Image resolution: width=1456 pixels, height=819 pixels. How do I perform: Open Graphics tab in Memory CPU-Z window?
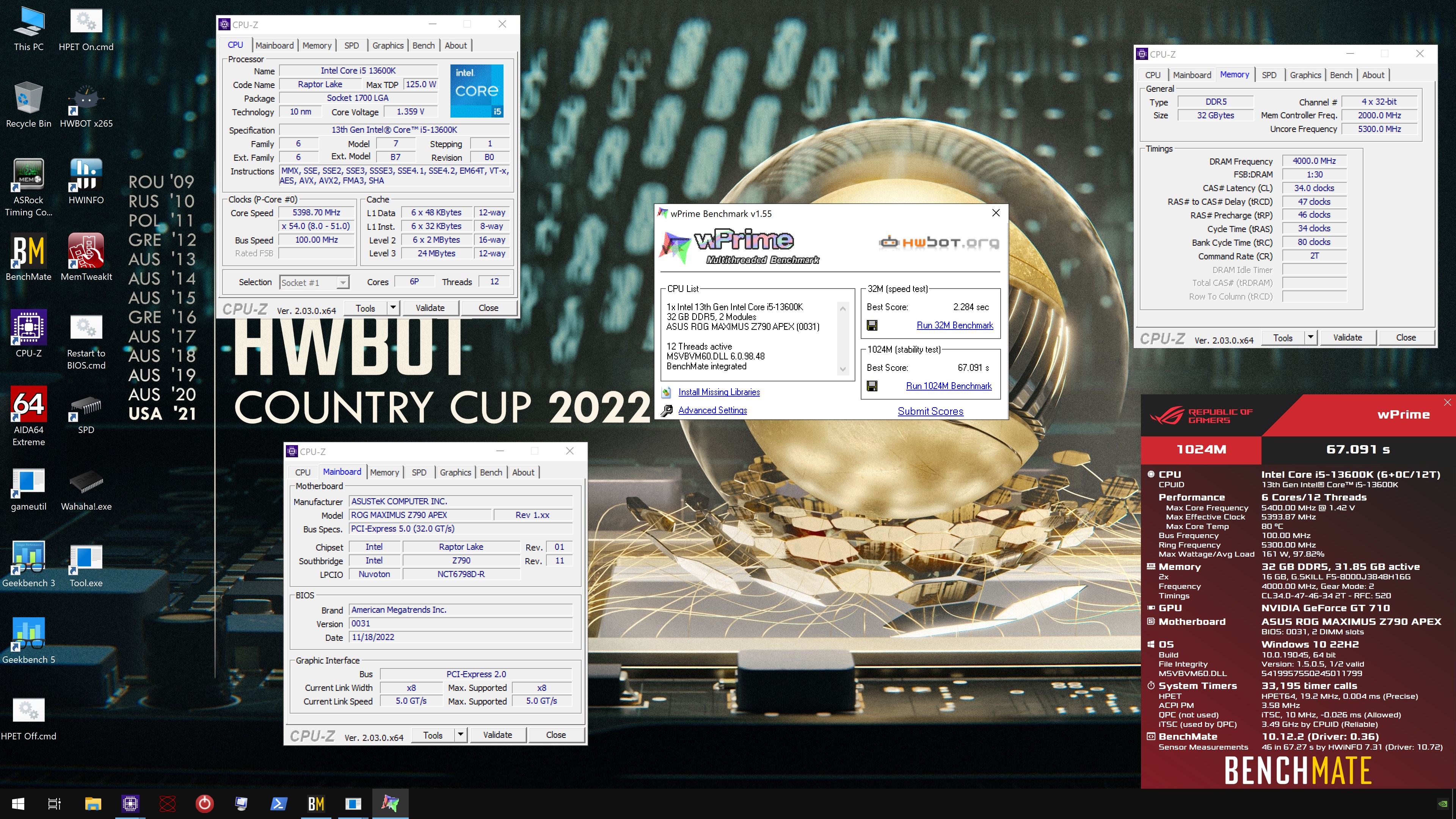point(1305,75)
